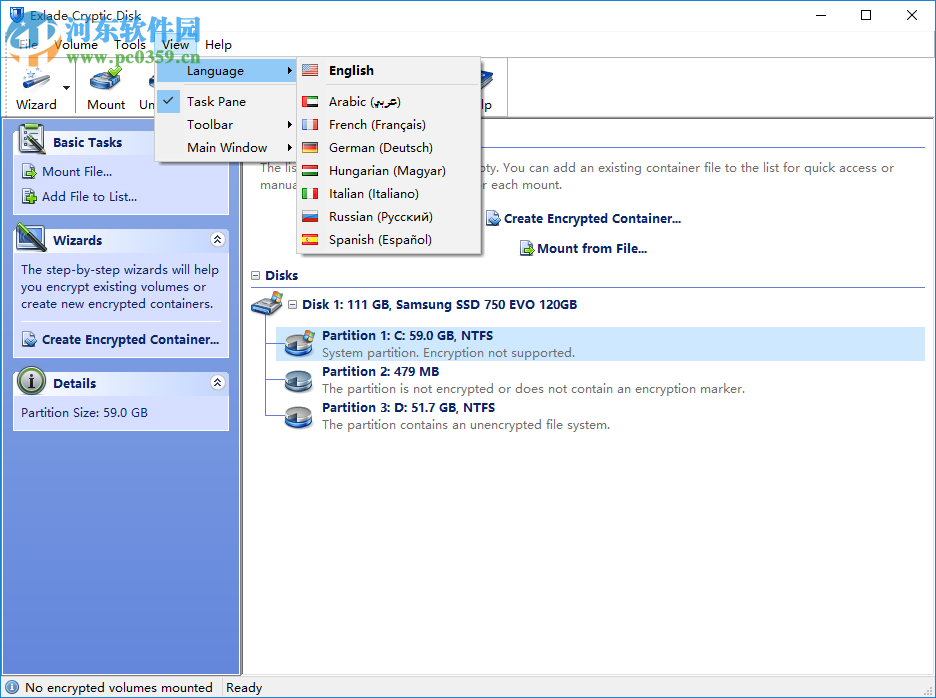The height and width of the screenshot is (698, 936).
Task: Minimize the Exlade Cryptic Disk window
Action: [x=821, y=16]
